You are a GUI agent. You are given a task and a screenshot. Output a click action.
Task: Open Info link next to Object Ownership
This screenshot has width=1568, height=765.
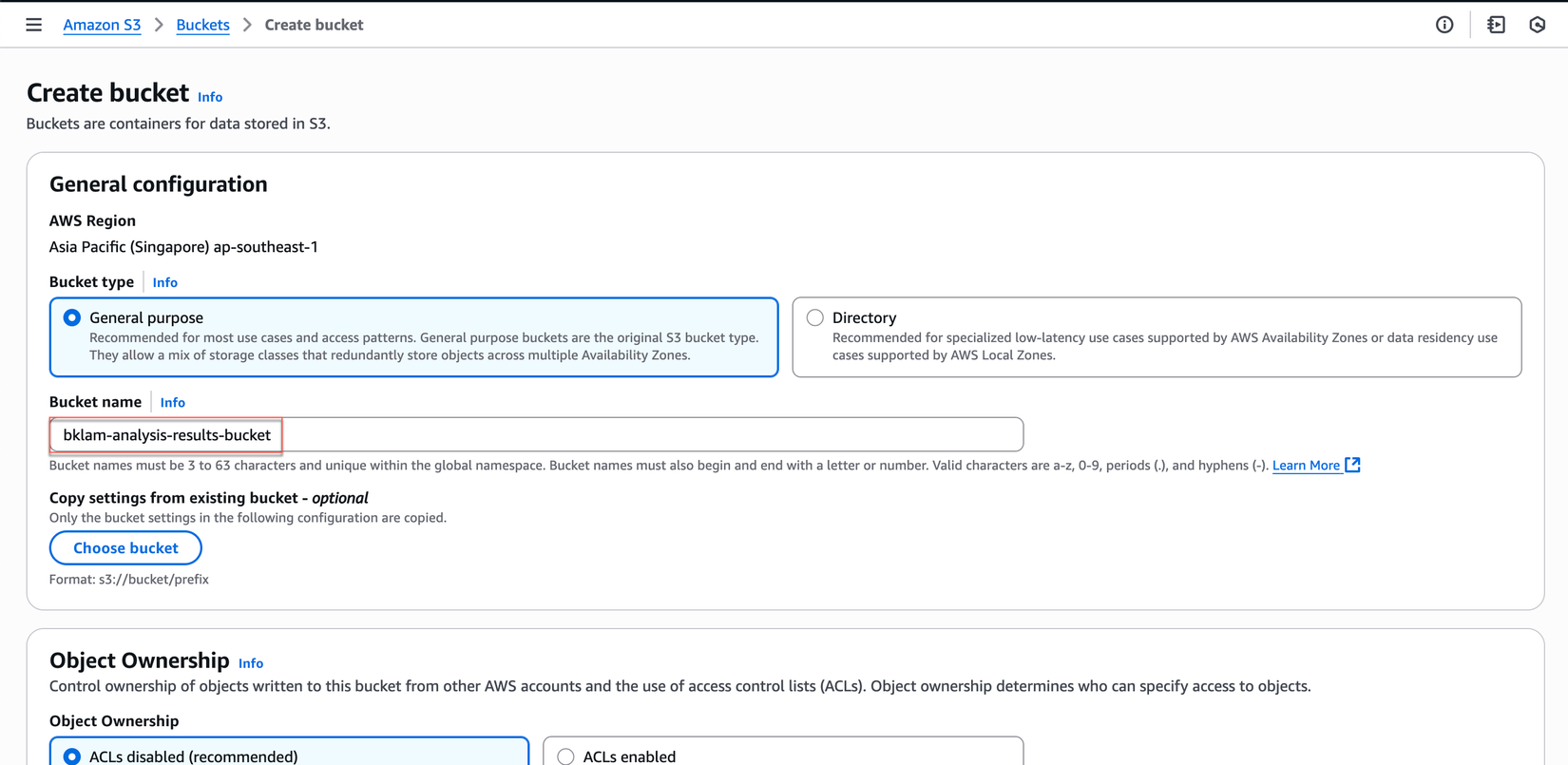point(251,663)
